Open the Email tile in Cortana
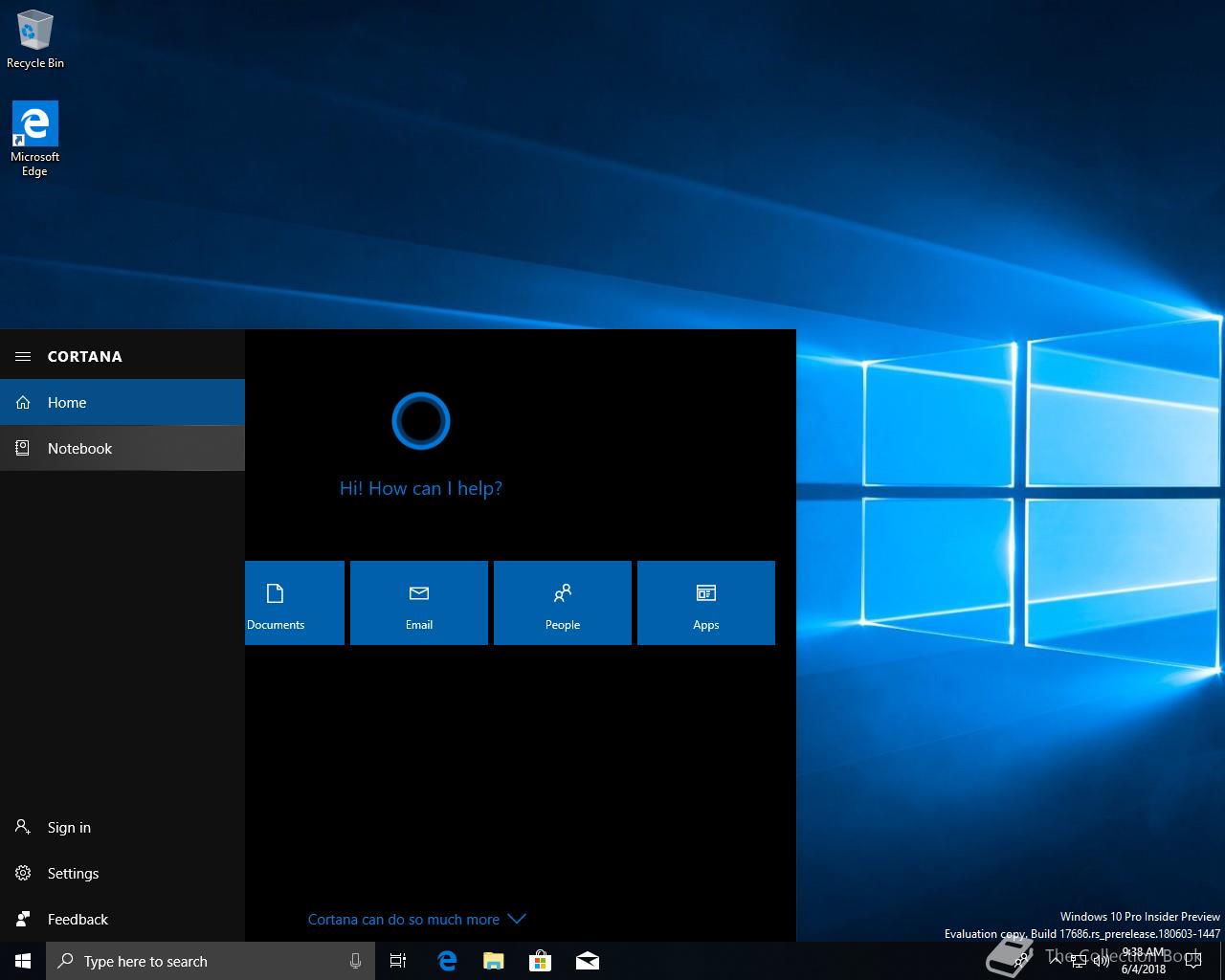Screen dimensions: 1225x980 (419, 603)
